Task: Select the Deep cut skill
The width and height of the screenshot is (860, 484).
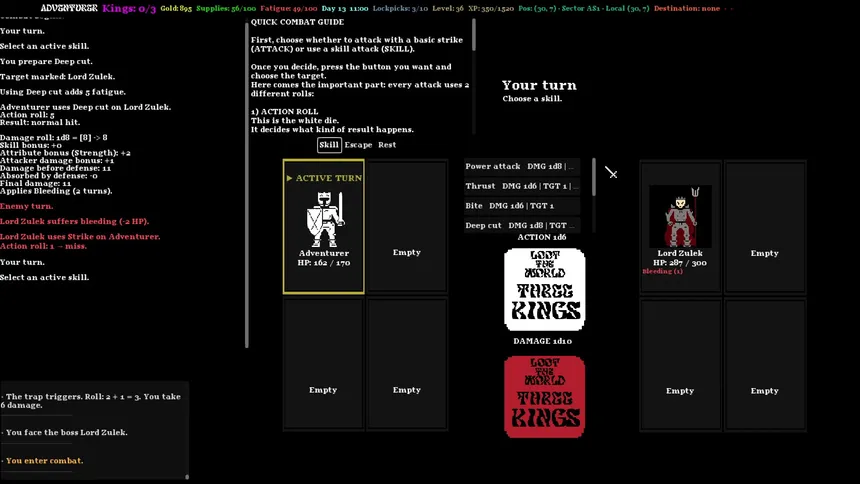Action: click(x=522, y=226)
